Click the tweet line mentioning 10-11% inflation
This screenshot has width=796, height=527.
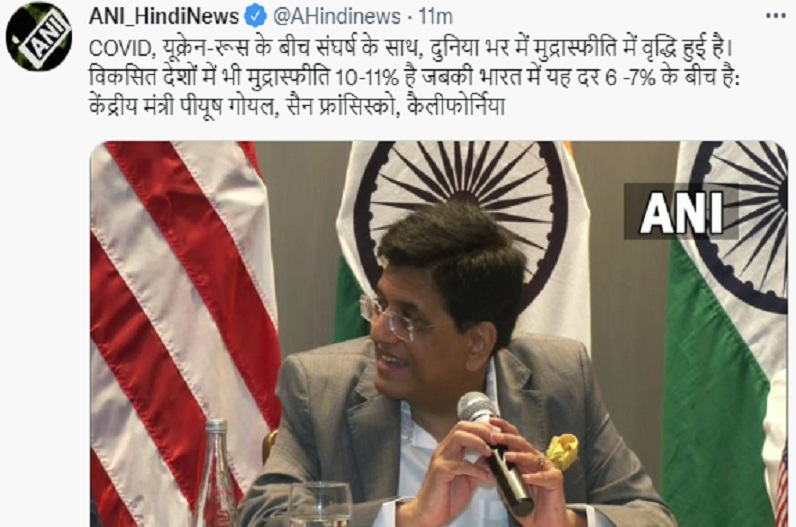tap(415, 79)
